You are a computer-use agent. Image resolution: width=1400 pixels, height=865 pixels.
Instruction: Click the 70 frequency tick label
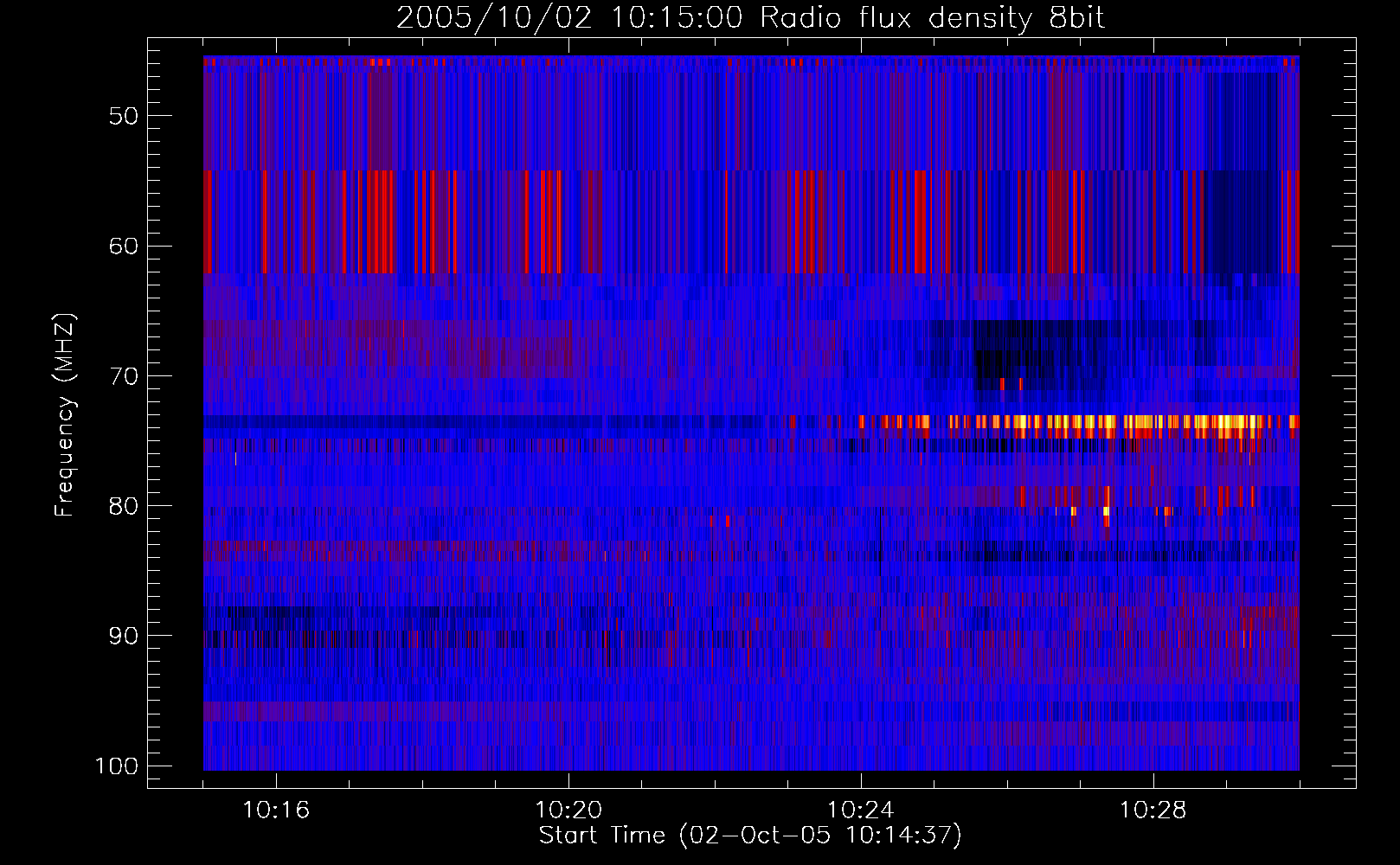point(124,376)
